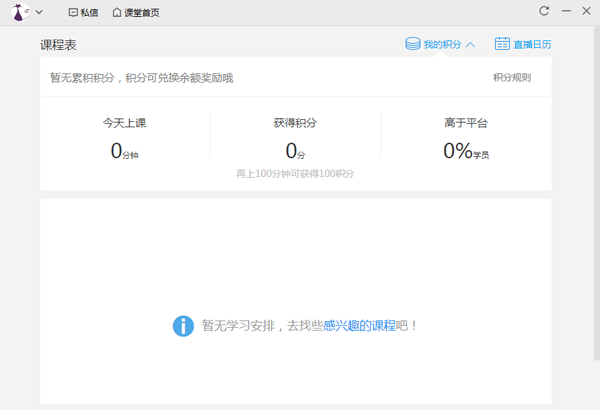The height and width of the screenshot is (410, 600).
Task: Collapse the 我的积分 panel using the chevron
Action: [470, 44]
